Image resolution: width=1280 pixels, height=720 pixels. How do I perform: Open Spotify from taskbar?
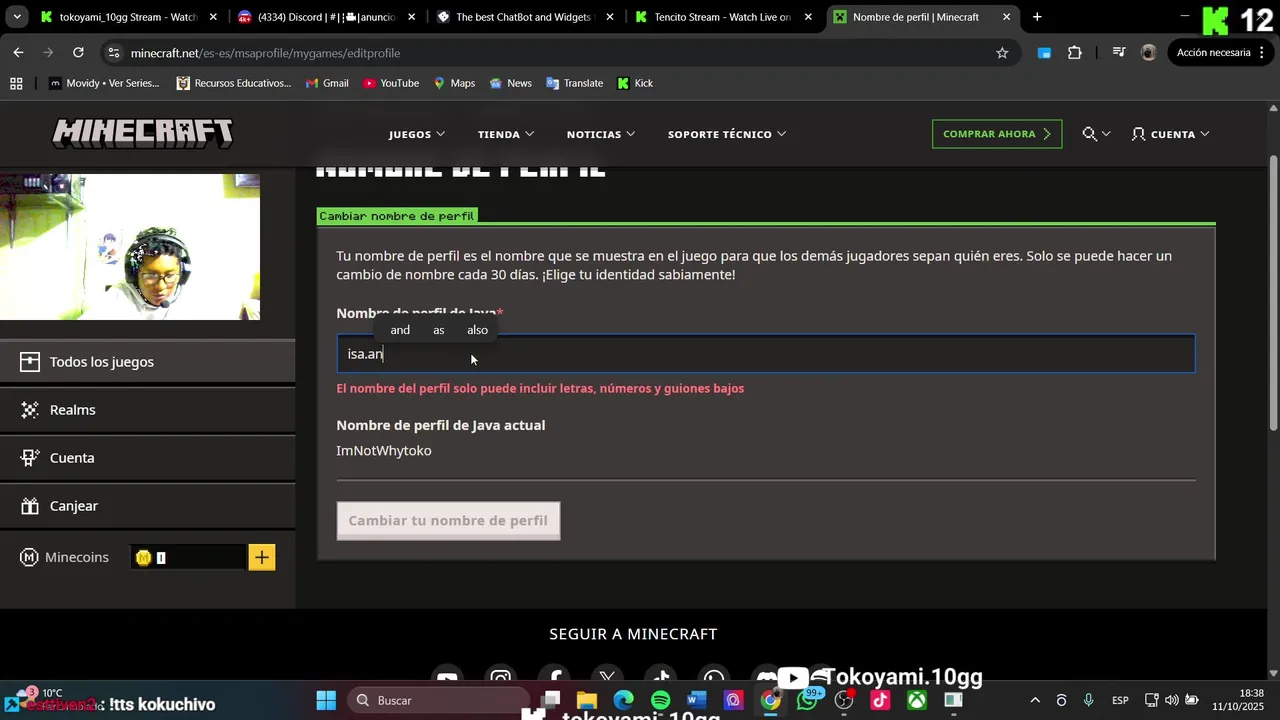pyautogui.click(x=660, y=700)
